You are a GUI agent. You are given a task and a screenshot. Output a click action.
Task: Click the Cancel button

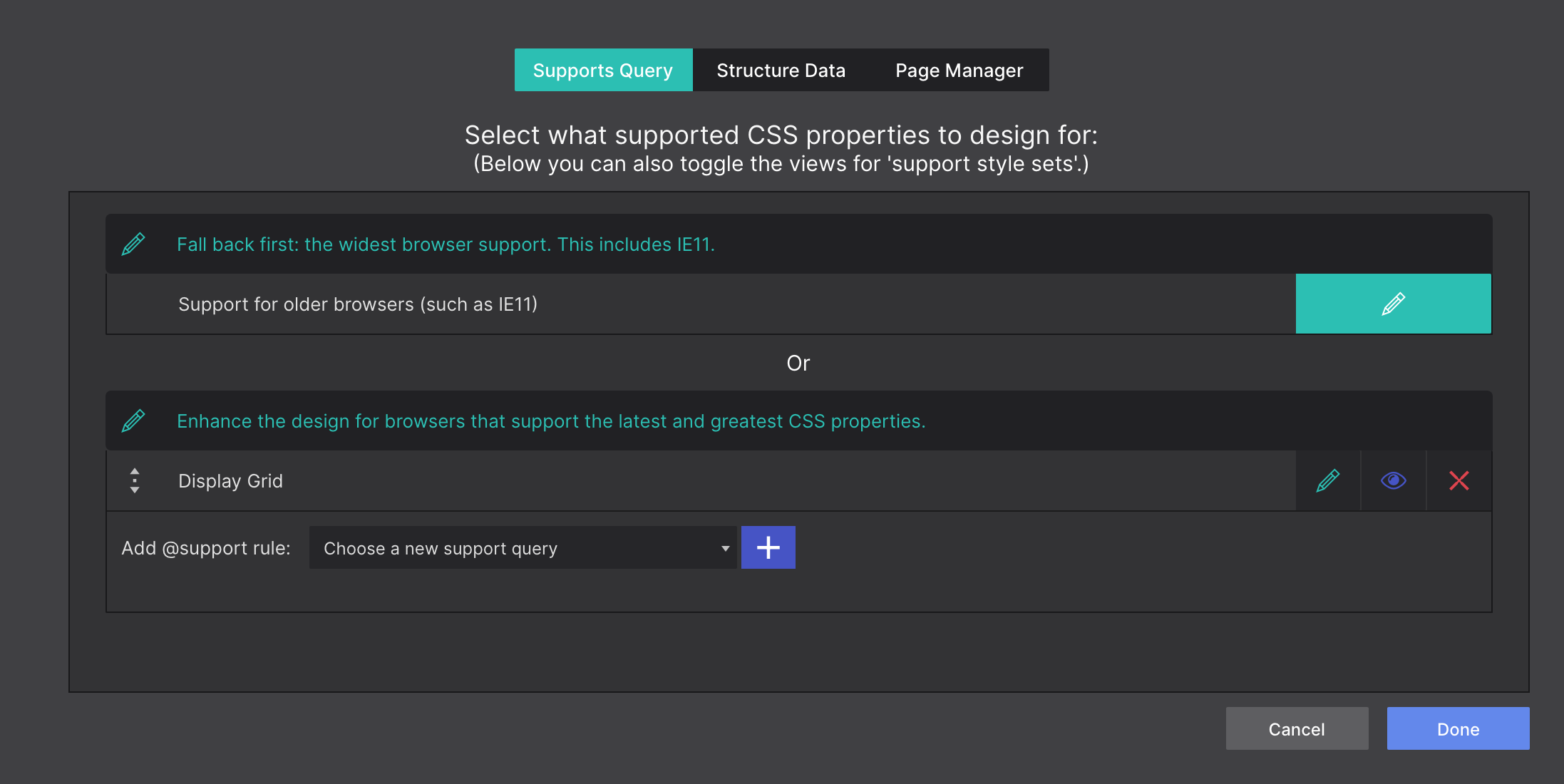1297,728
